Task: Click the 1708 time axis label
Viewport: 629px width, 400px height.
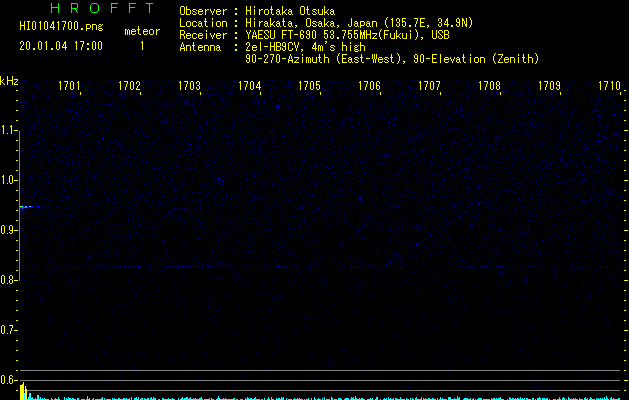Action: pyautogui.click(x=489, y=86)
